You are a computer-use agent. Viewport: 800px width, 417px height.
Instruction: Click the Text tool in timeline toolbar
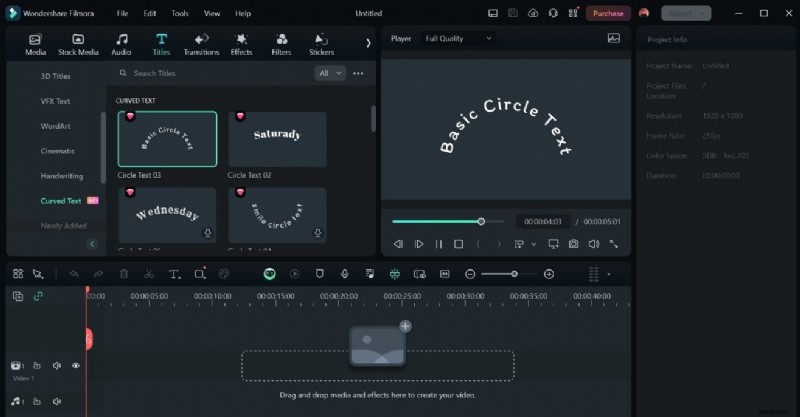click(174, 274)
